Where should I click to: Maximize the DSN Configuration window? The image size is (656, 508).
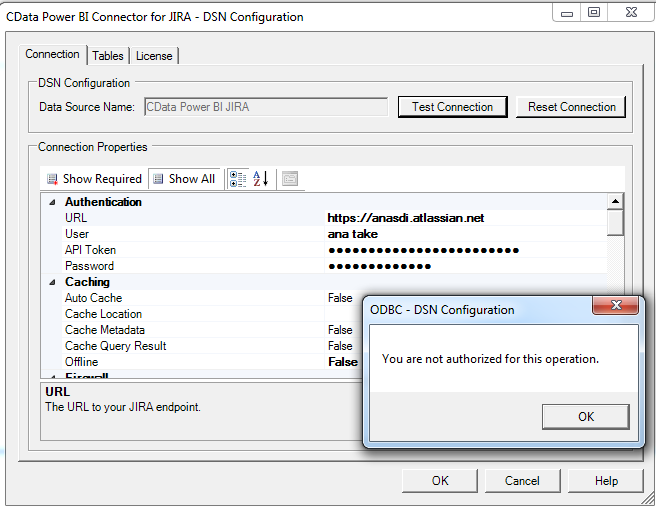click(594, 12)
